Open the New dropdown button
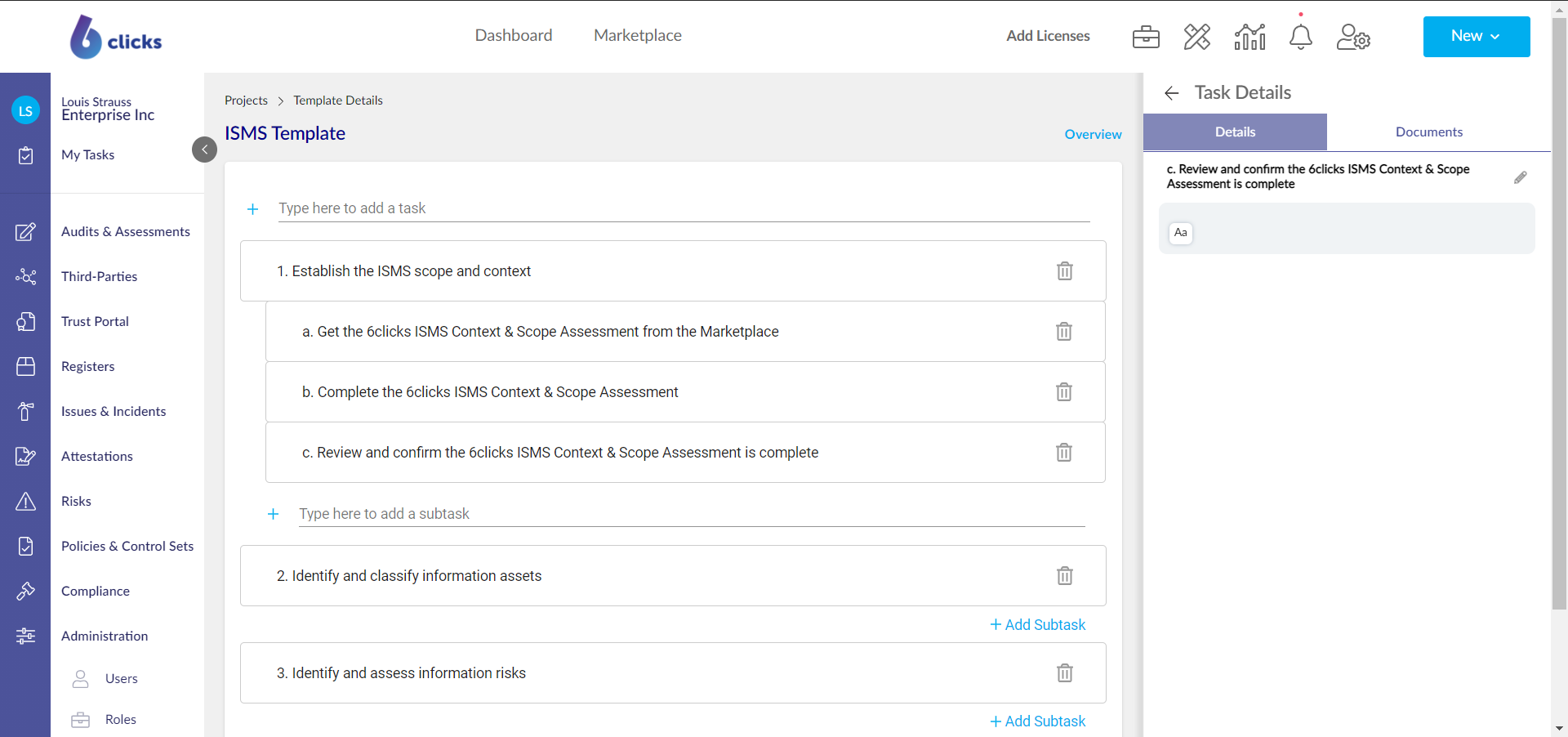Image resolution: width=1568 pixels, height=737 pixels. click(1477, 36)
